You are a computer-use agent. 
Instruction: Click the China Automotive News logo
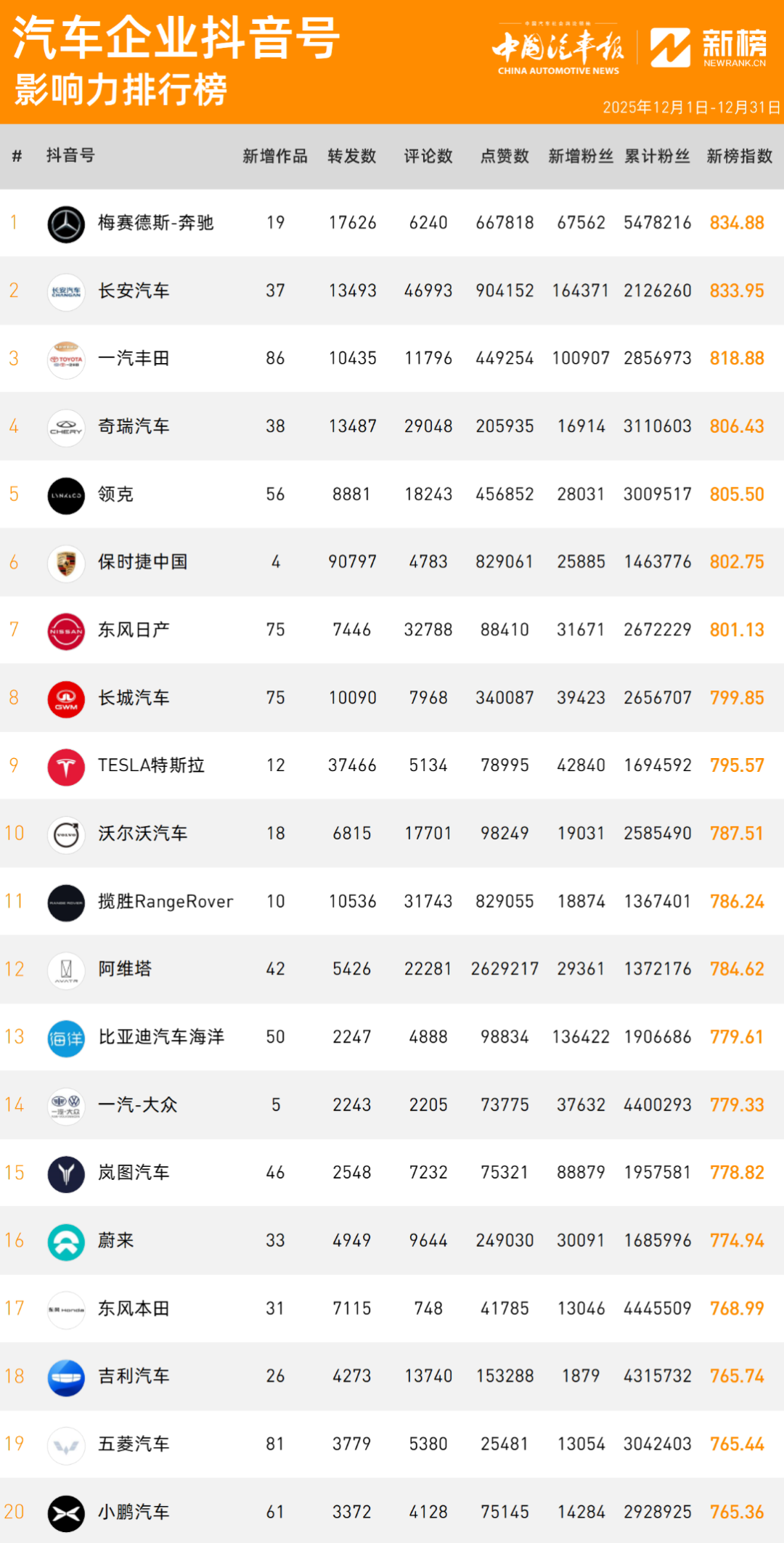coord(558,49)
